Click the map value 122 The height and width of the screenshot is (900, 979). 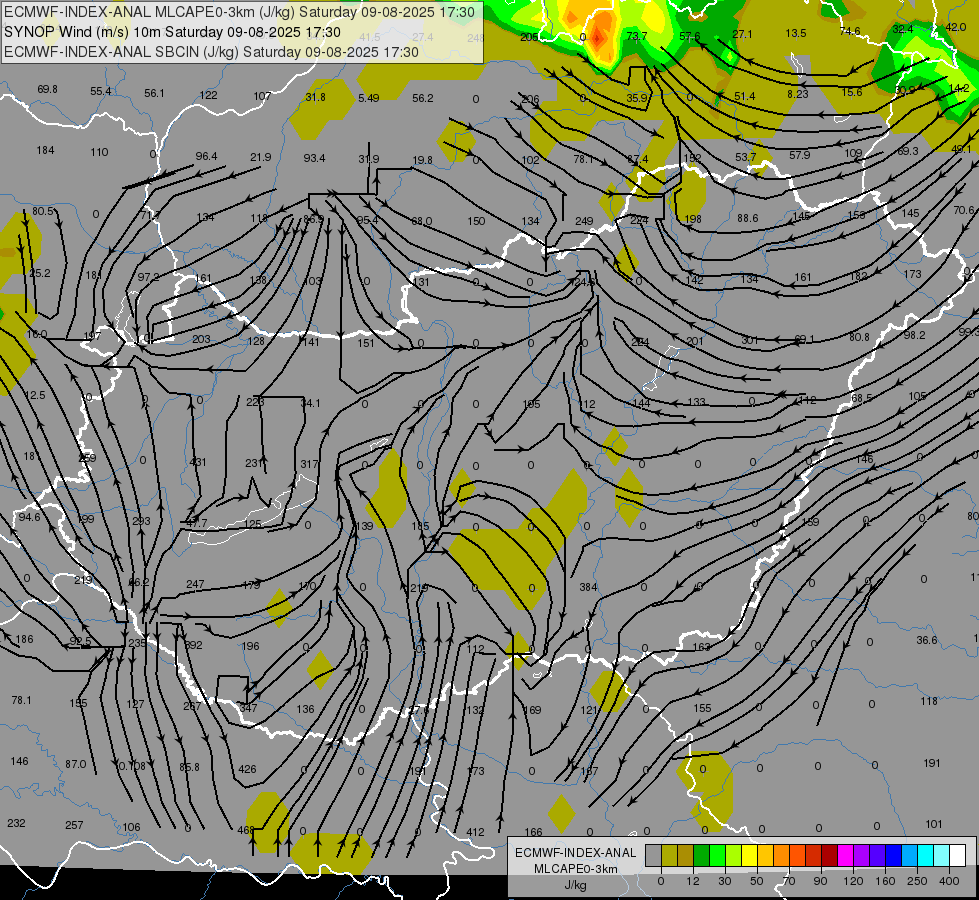(209, 95)
